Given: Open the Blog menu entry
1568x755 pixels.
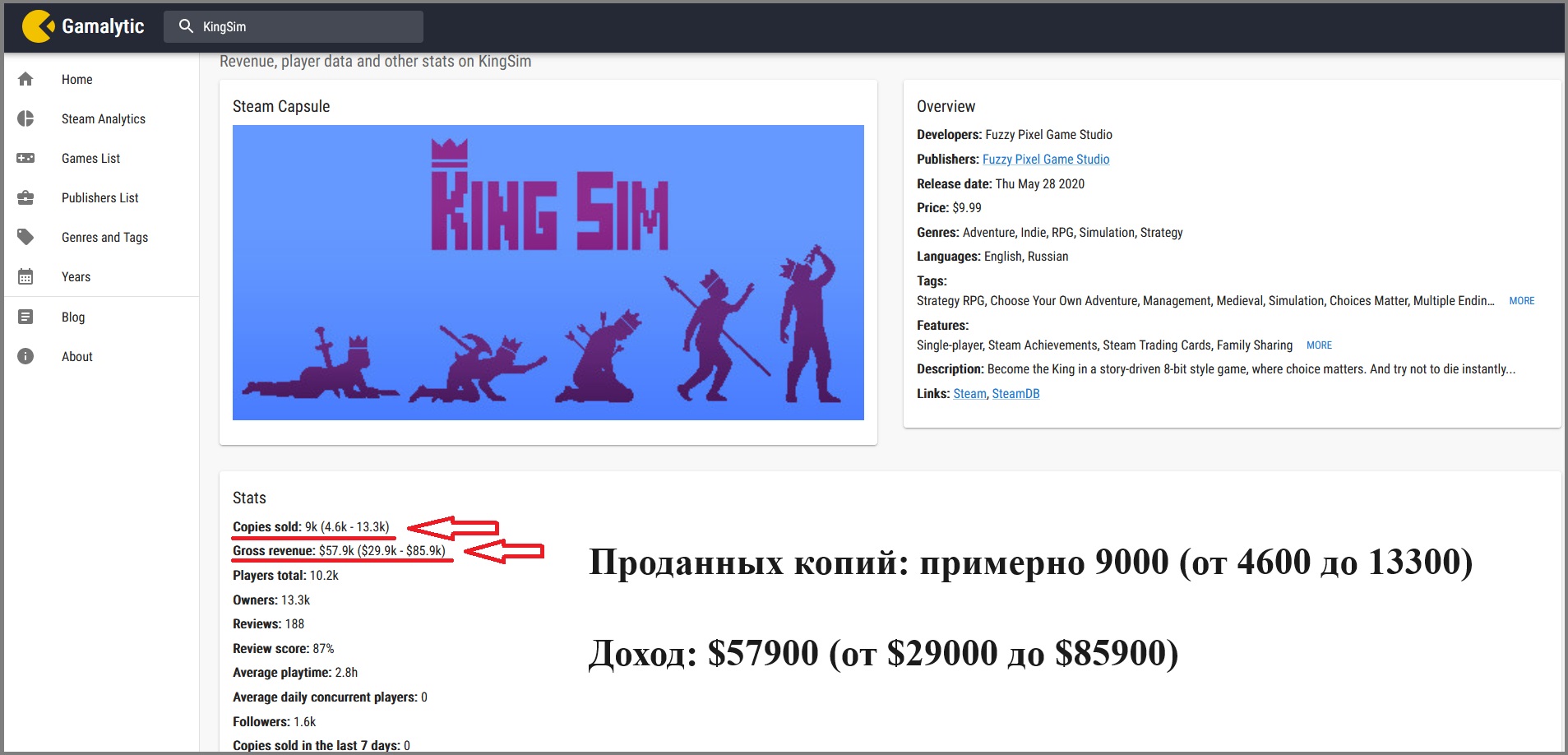Looking at the screenshot, I should (73, 317).
